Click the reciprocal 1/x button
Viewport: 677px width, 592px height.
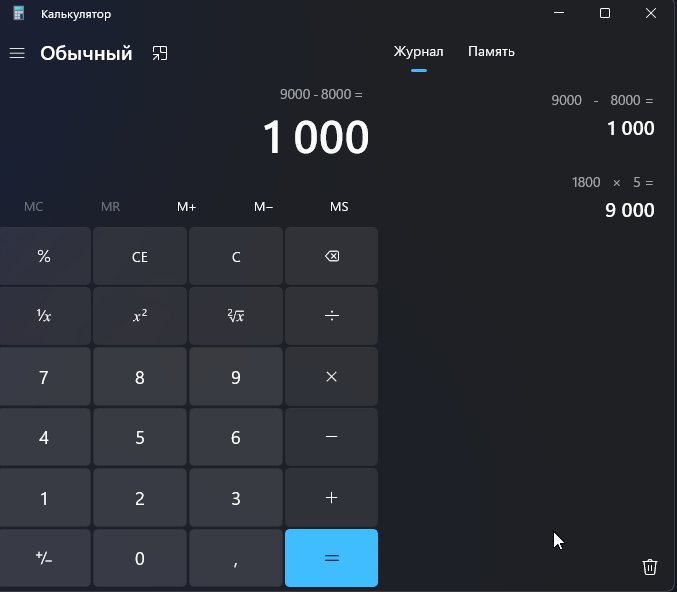(44, 316)
